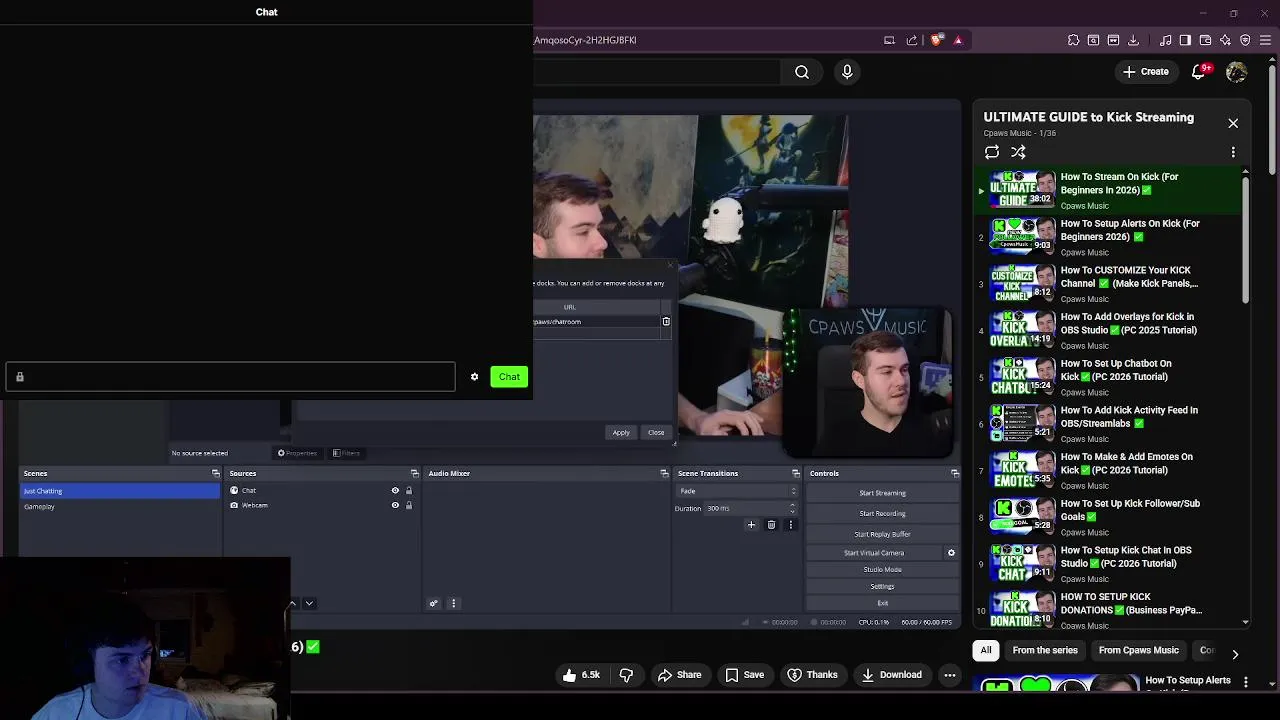Toggle visibility eye for Webcam source

coord(395,505)
